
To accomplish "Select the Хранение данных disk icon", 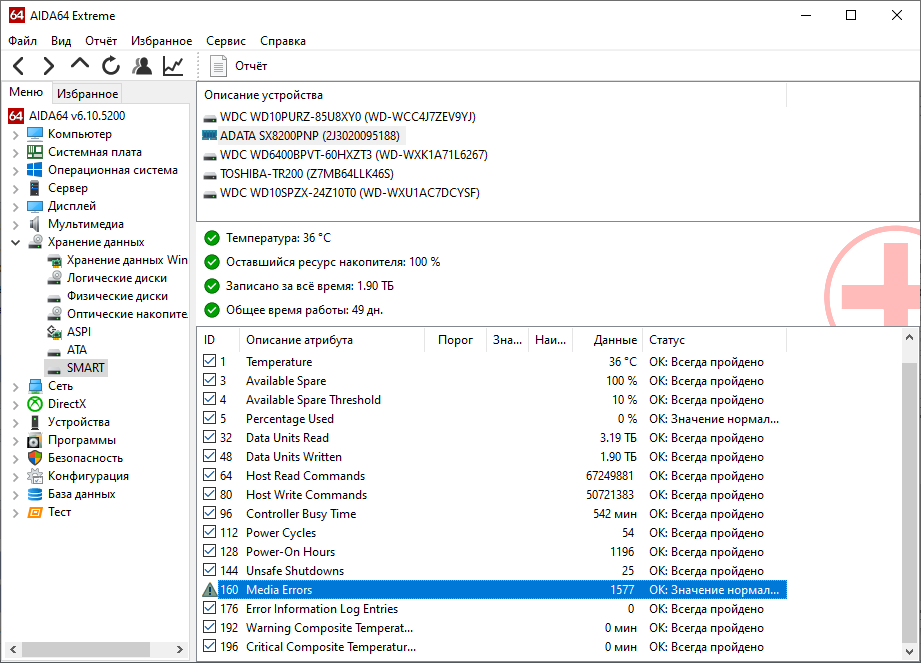I will (x=35, y=242).
